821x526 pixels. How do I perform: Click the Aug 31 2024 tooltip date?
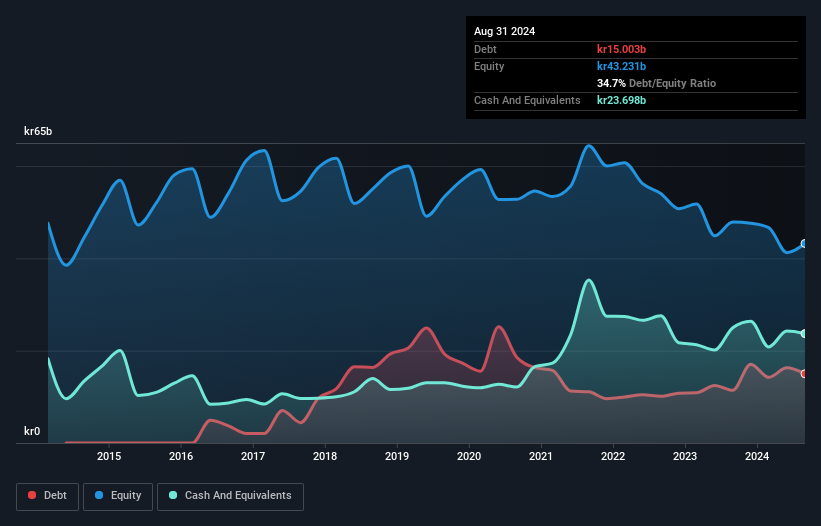[505, 31]
